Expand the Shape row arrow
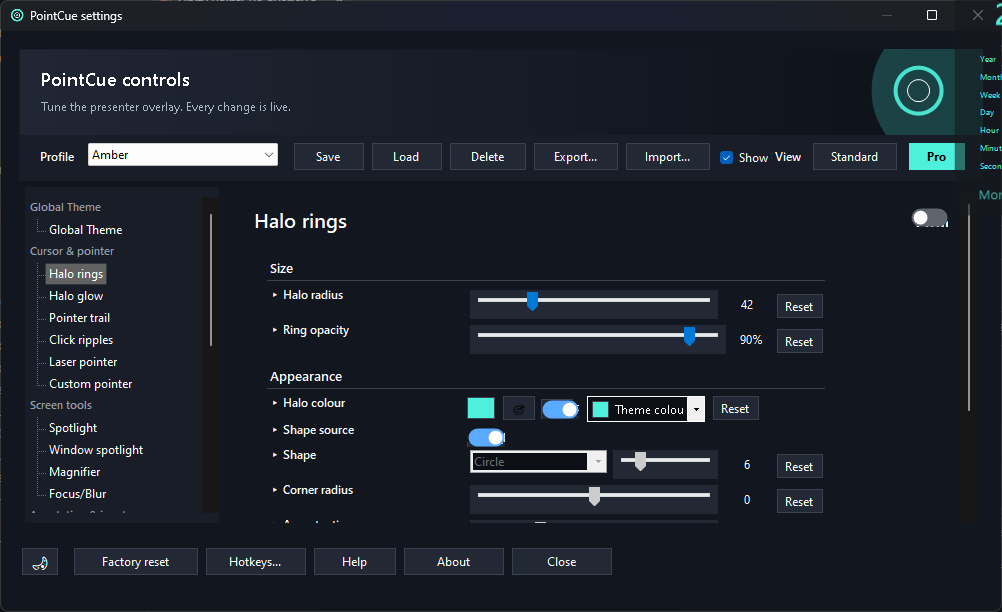Screen dimensions: 1002x612 275,455
